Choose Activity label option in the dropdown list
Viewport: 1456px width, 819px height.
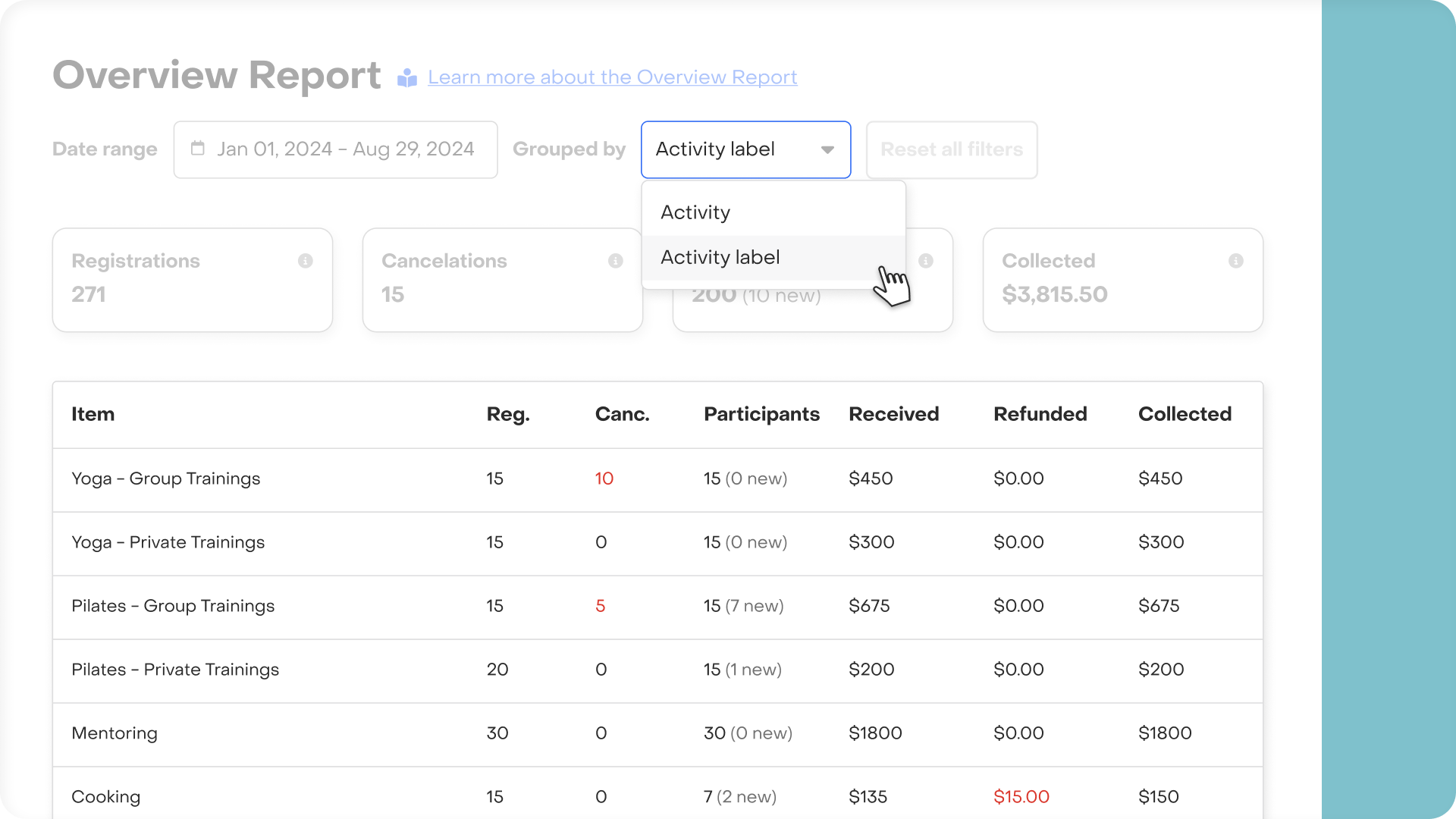[x=773, y=258]
